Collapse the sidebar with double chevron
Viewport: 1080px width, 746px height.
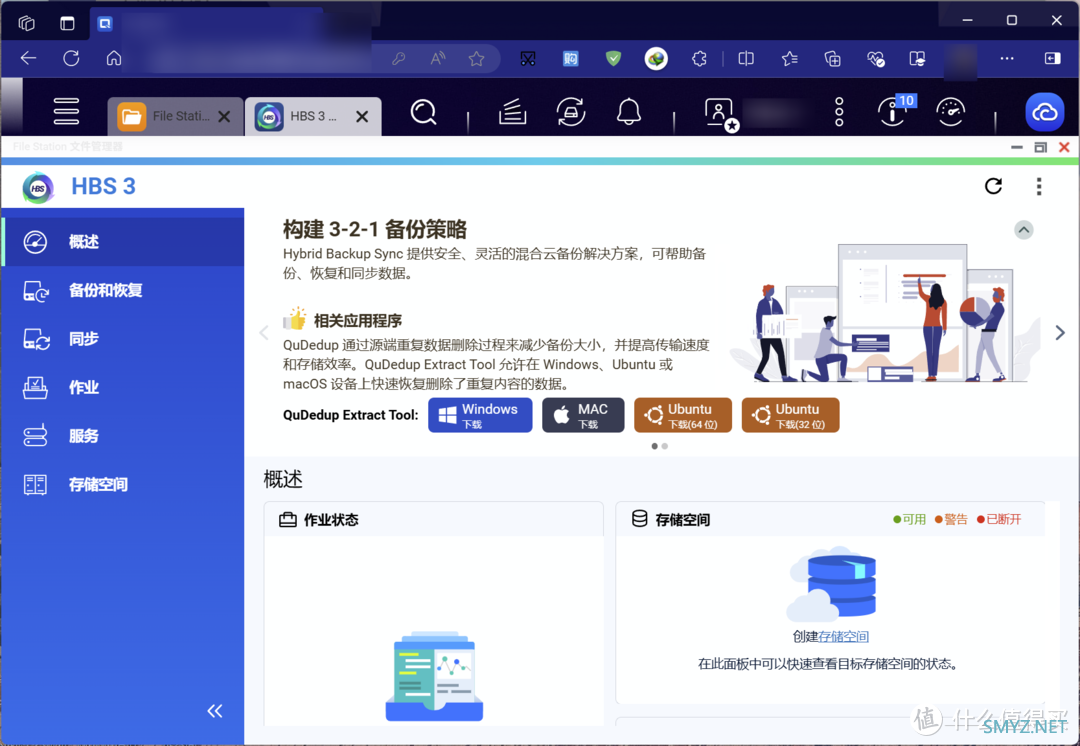[215, 711]
